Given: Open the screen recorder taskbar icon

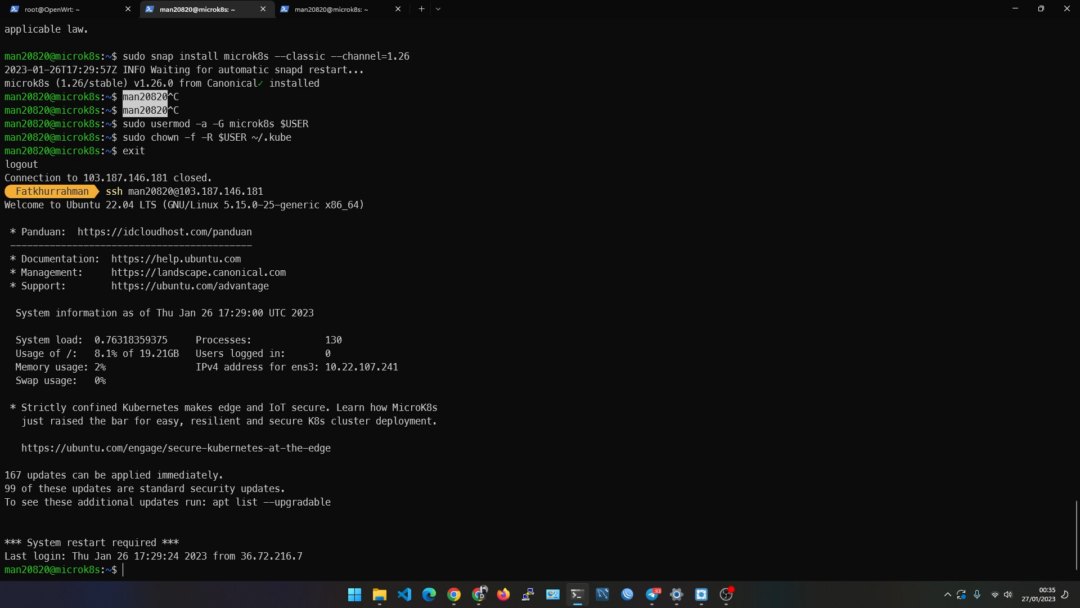Looking at the screenshot, I should coord(727,594).
